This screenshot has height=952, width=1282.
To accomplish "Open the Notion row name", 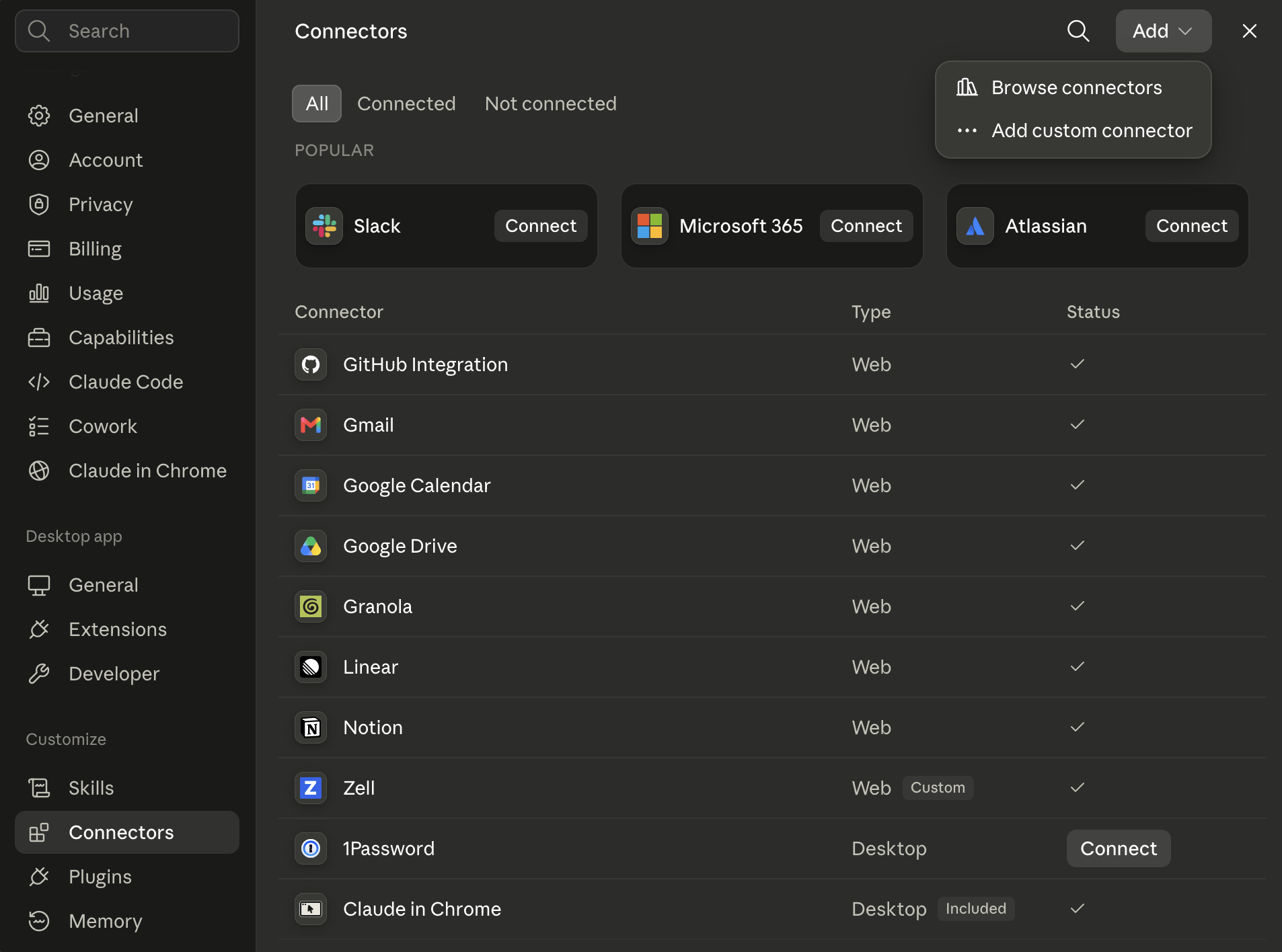I will pyautogui.click(x=373, y=727).
